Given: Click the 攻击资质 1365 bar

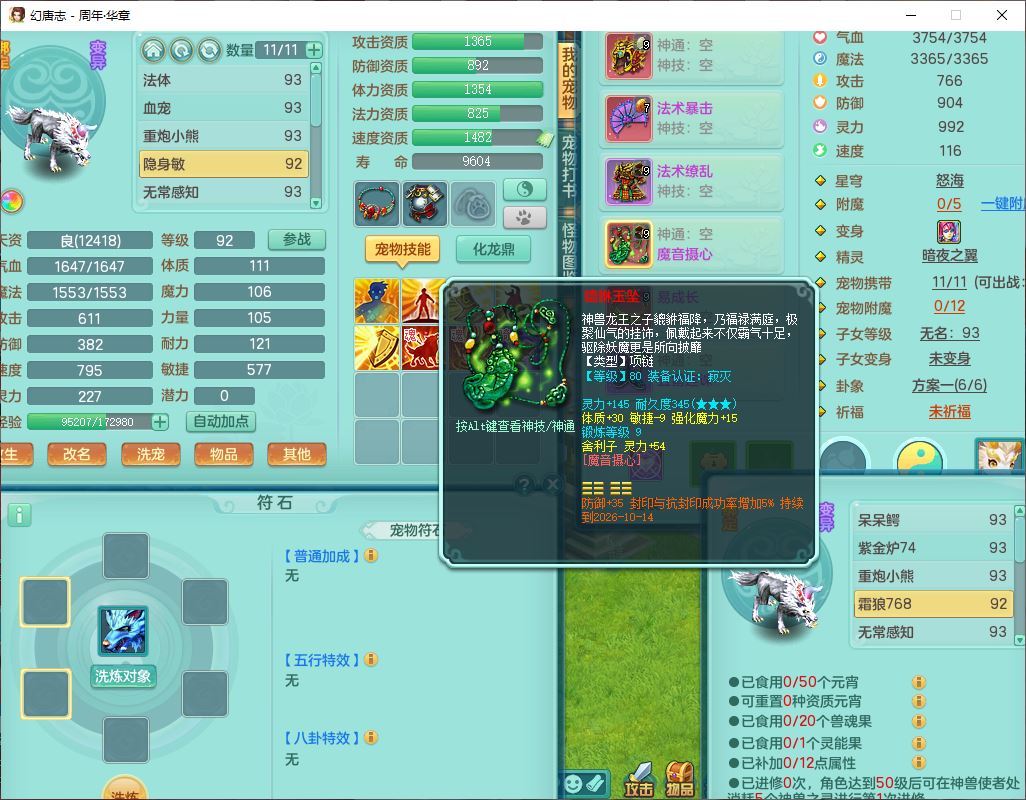Looking at the screenshot, I should [x=478, y=41].
